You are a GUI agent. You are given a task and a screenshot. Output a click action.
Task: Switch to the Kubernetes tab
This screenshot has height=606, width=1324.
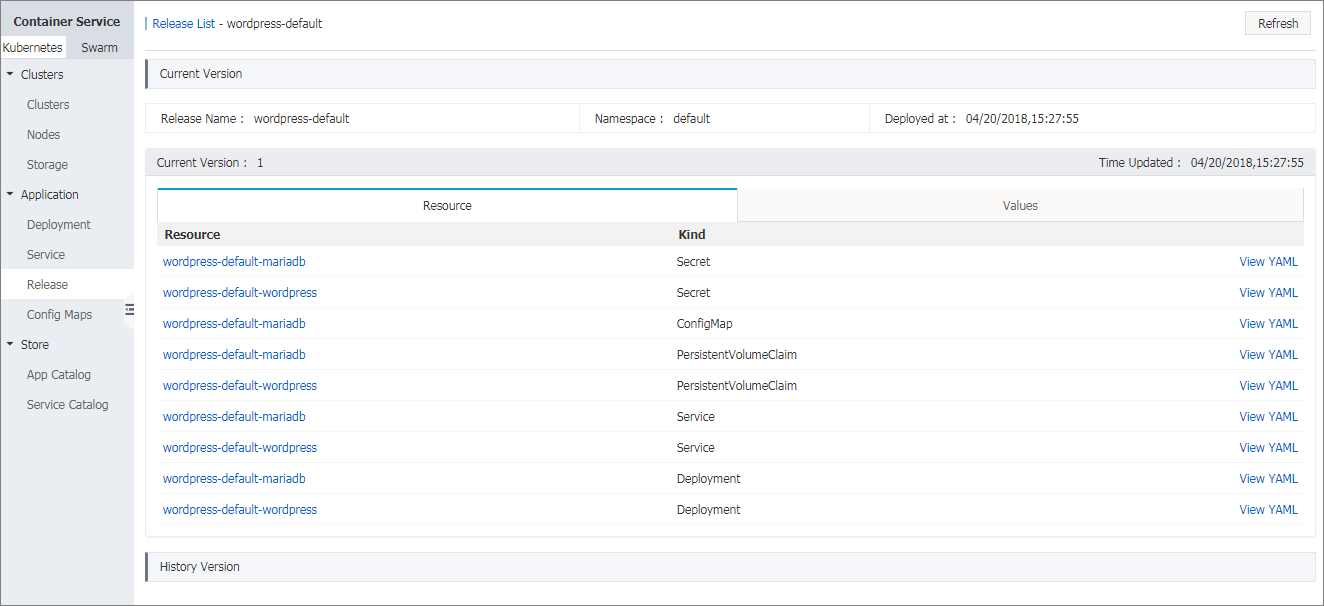pos(33,47)
